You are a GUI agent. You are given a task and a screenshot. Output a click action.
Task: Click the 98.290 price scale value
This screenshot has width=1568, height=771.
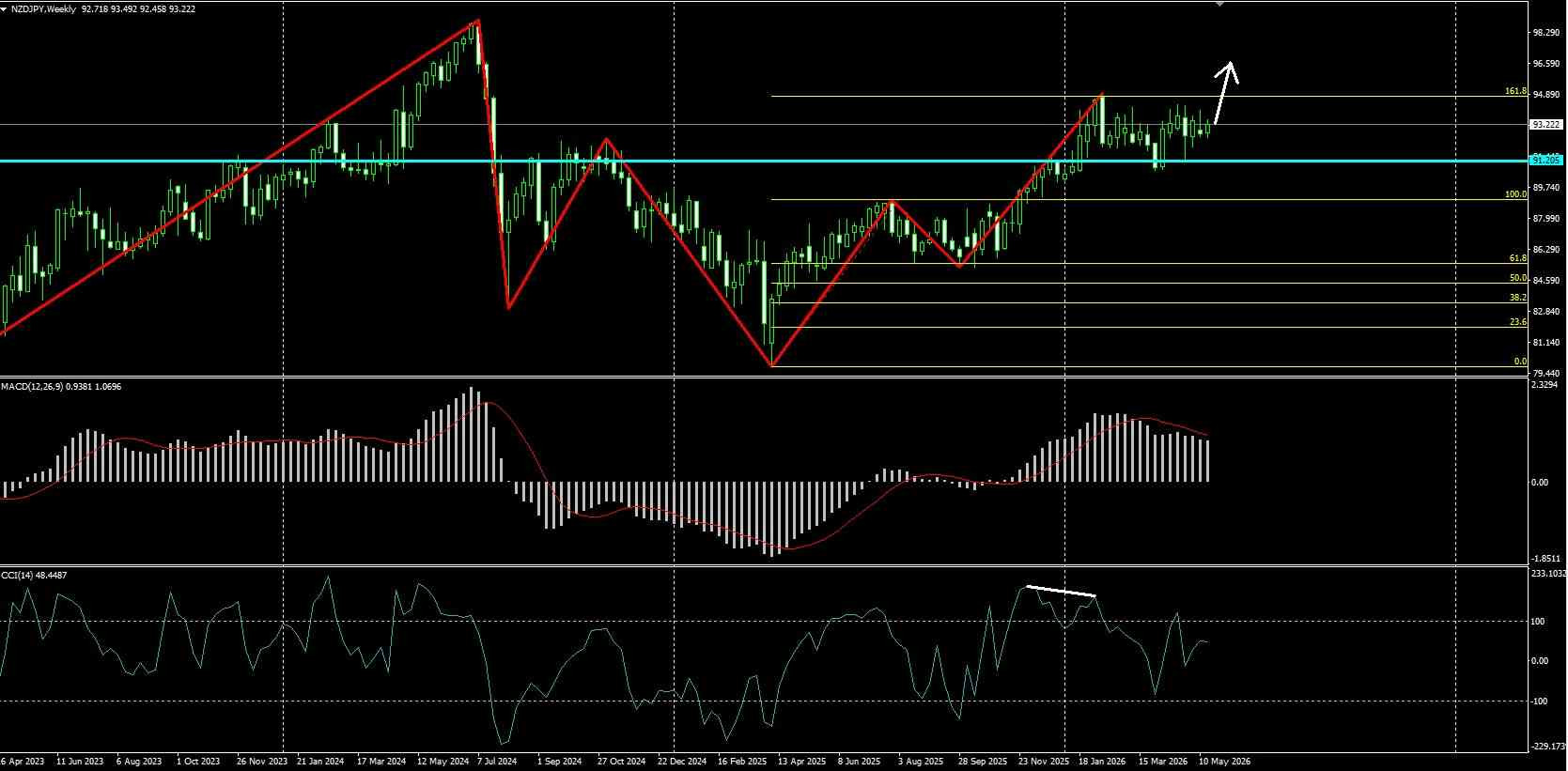[x=1546, y=33]
